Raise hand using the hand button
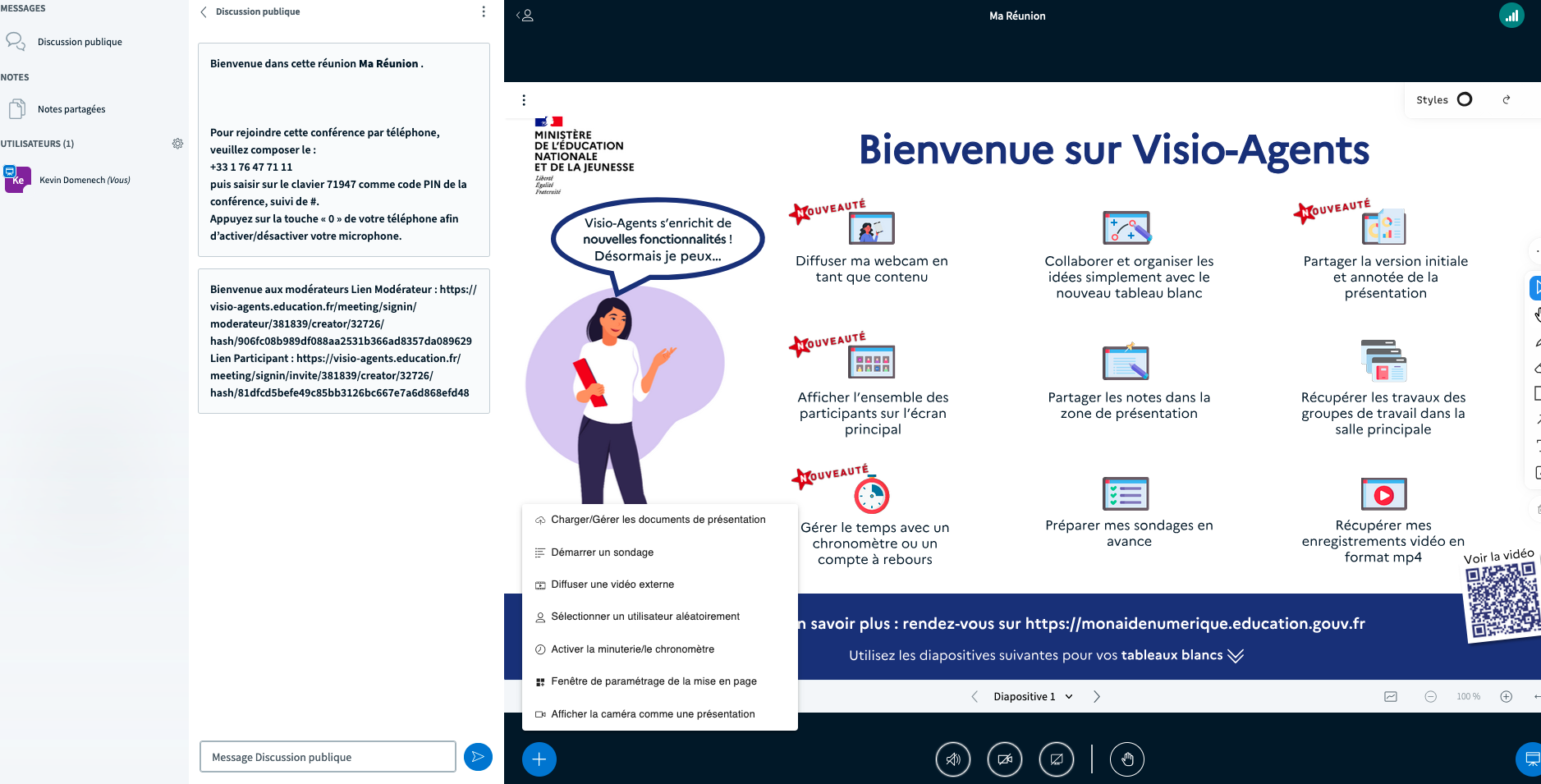This screenshot has width=1541, height=784. (1127, 759)
